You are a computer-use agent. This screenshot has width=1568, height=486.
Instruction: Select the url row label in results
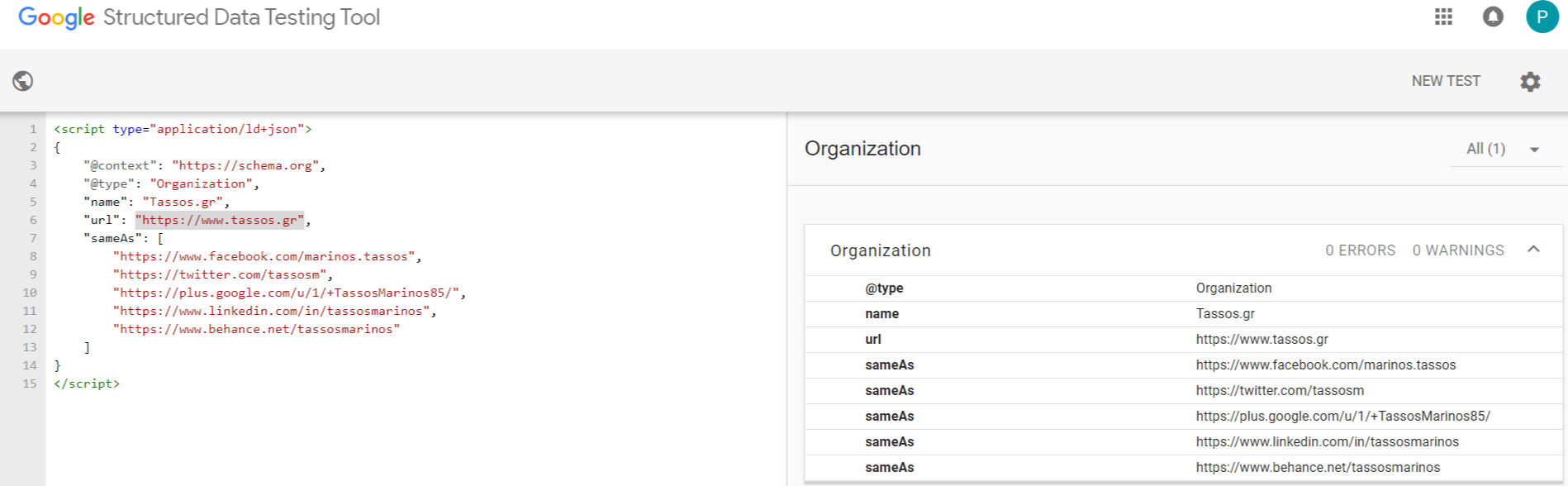coord(873,339)
